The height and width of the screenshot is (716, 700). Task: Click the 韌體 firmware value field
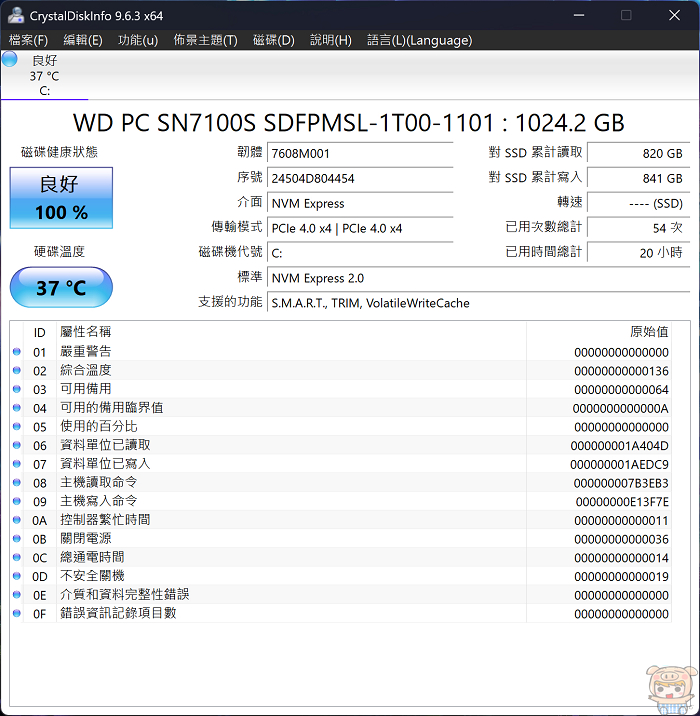(x=372, y=153)
